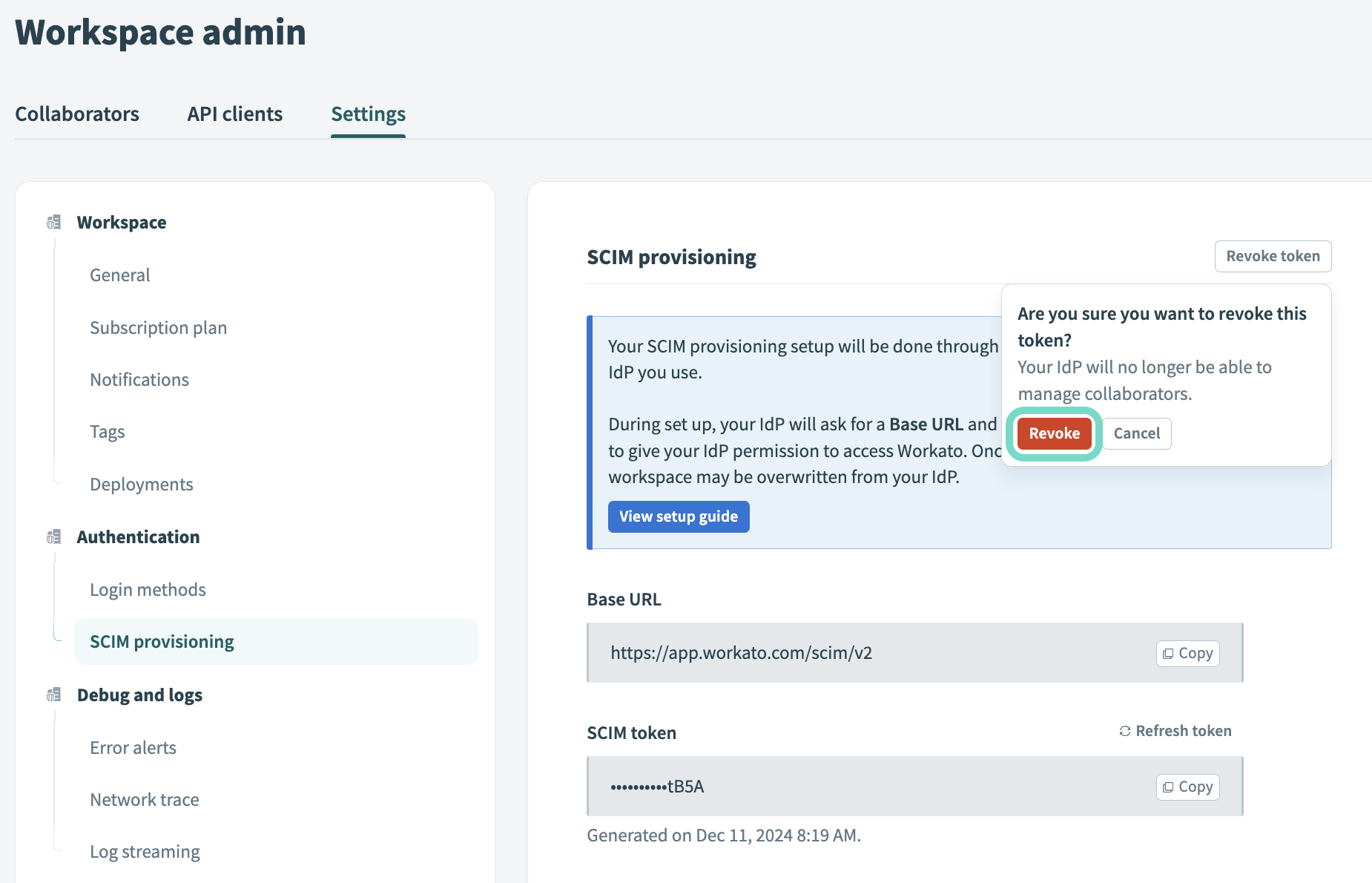Open the API clients tab
Viewport: 1372px width, 883px height.
click(234, 114)
